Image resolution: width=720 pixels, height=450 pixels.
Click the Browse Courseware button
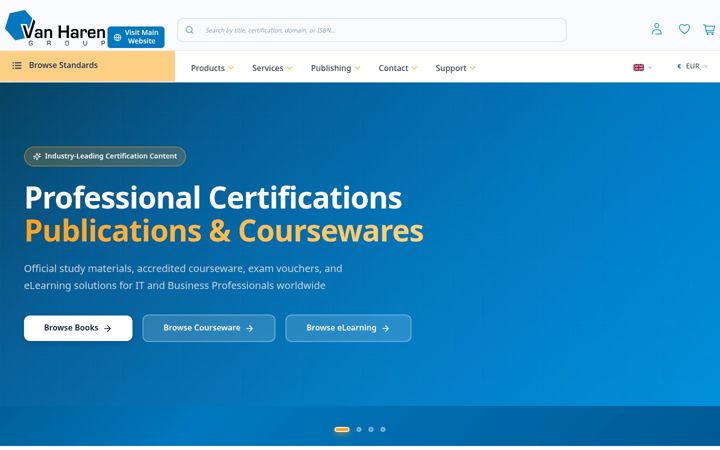[x=209, y=328]
